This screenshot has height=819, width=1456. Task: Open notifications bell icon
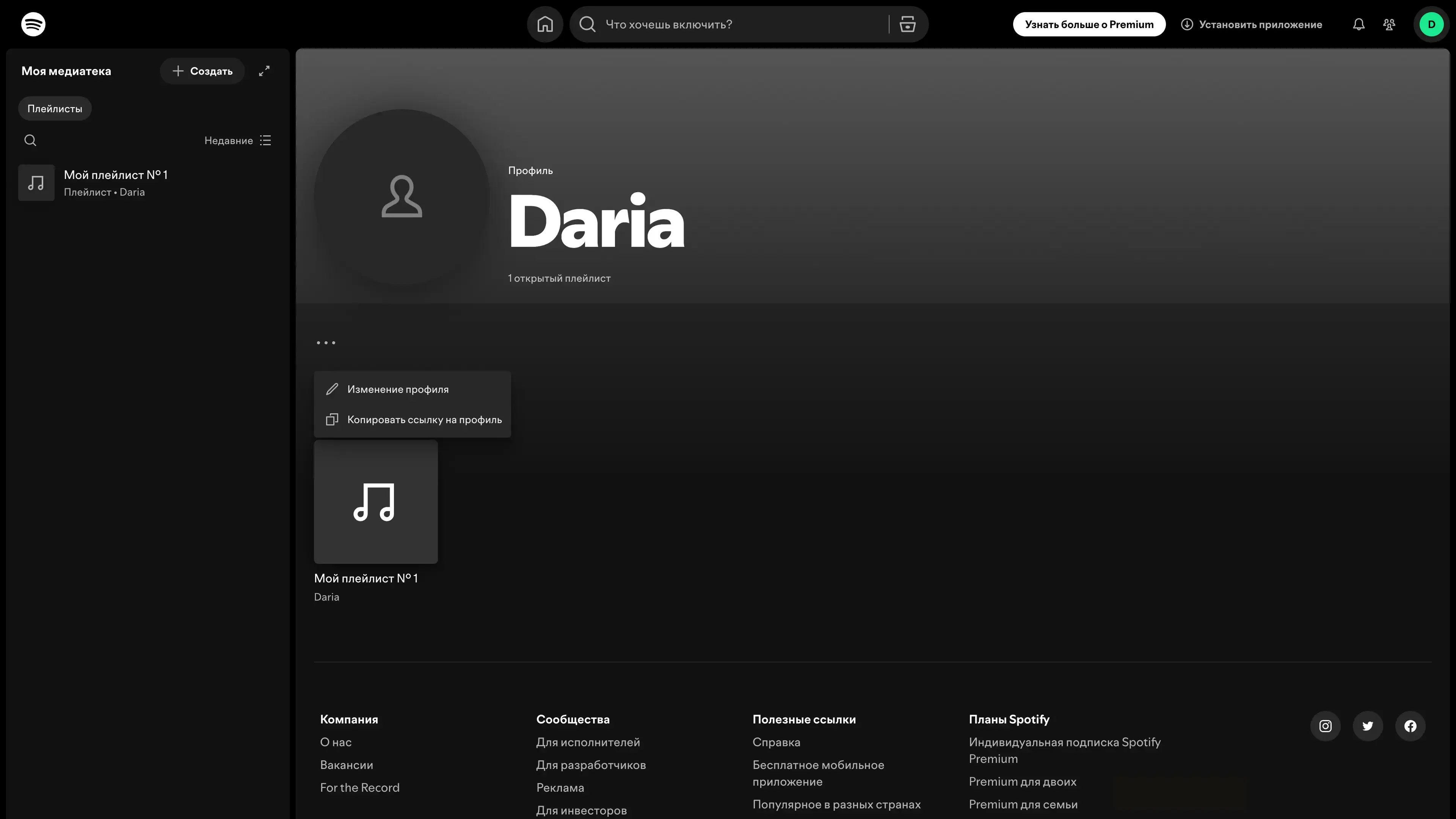point(1358,24)
